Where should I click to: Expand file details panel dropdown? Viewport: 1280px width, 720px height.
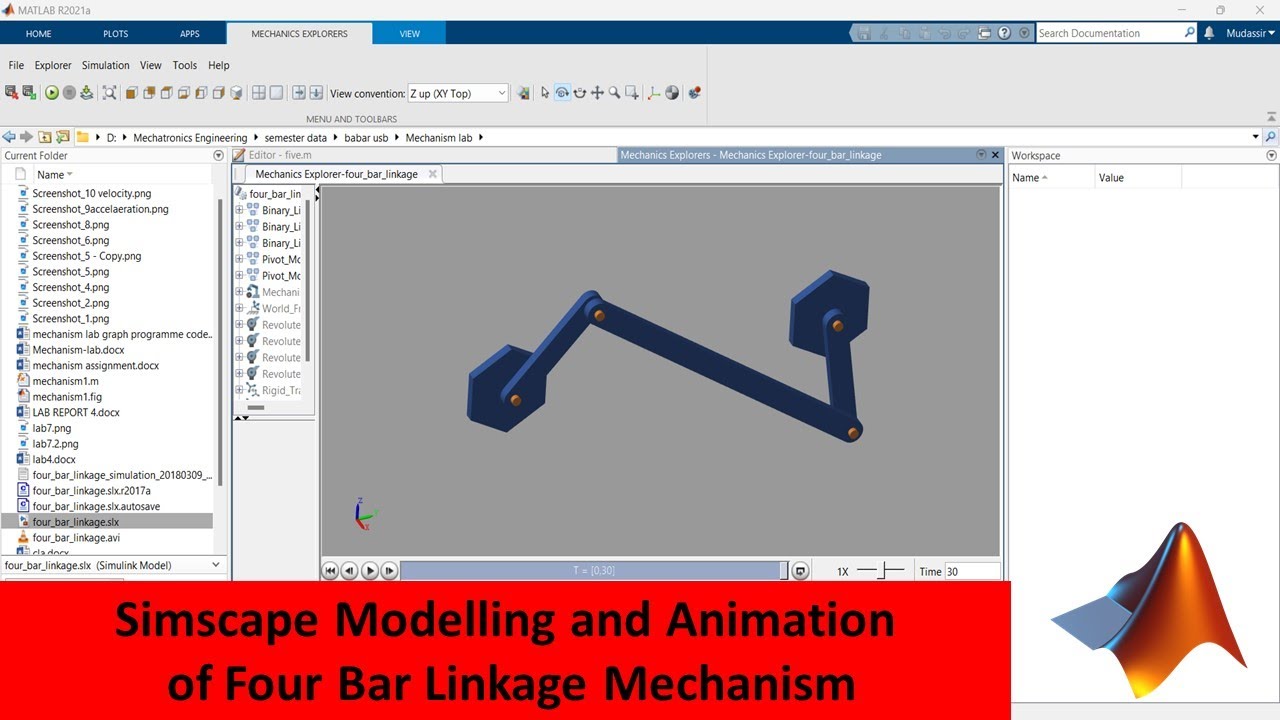coord(216,565)
